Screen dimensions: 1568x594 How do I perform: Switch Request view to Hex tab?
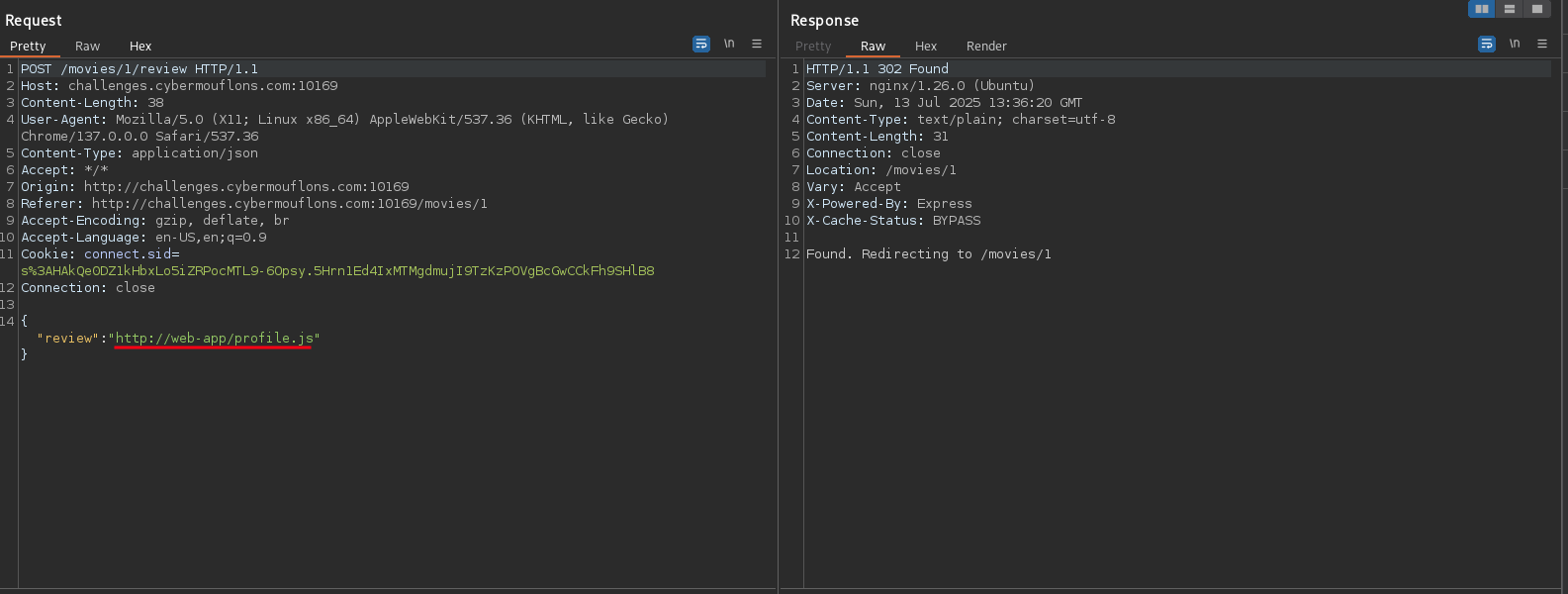point(140,47)
